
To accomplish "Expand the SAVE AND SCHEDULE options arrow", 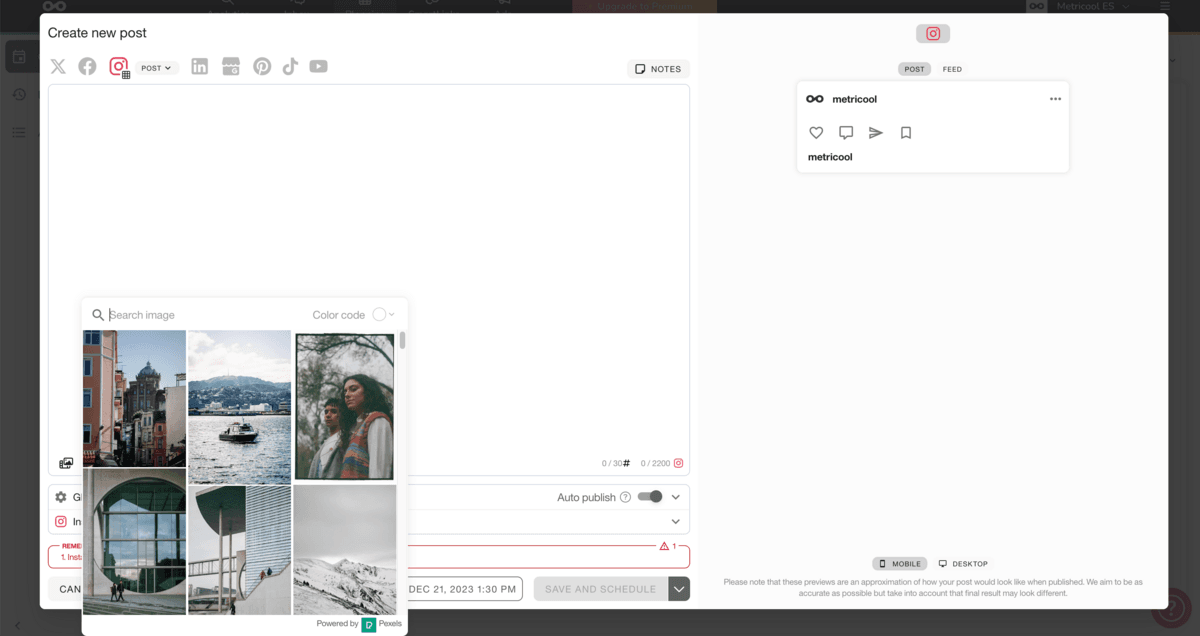I will 679,589.
